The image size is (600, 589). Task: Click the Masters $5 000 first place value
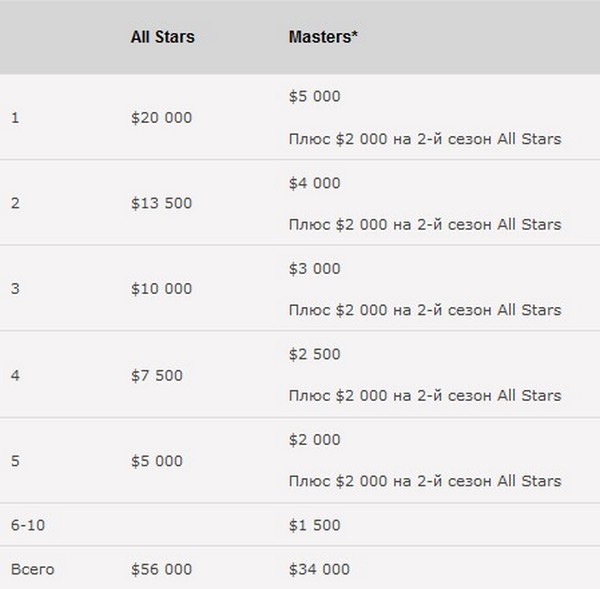tap(315, 96)
